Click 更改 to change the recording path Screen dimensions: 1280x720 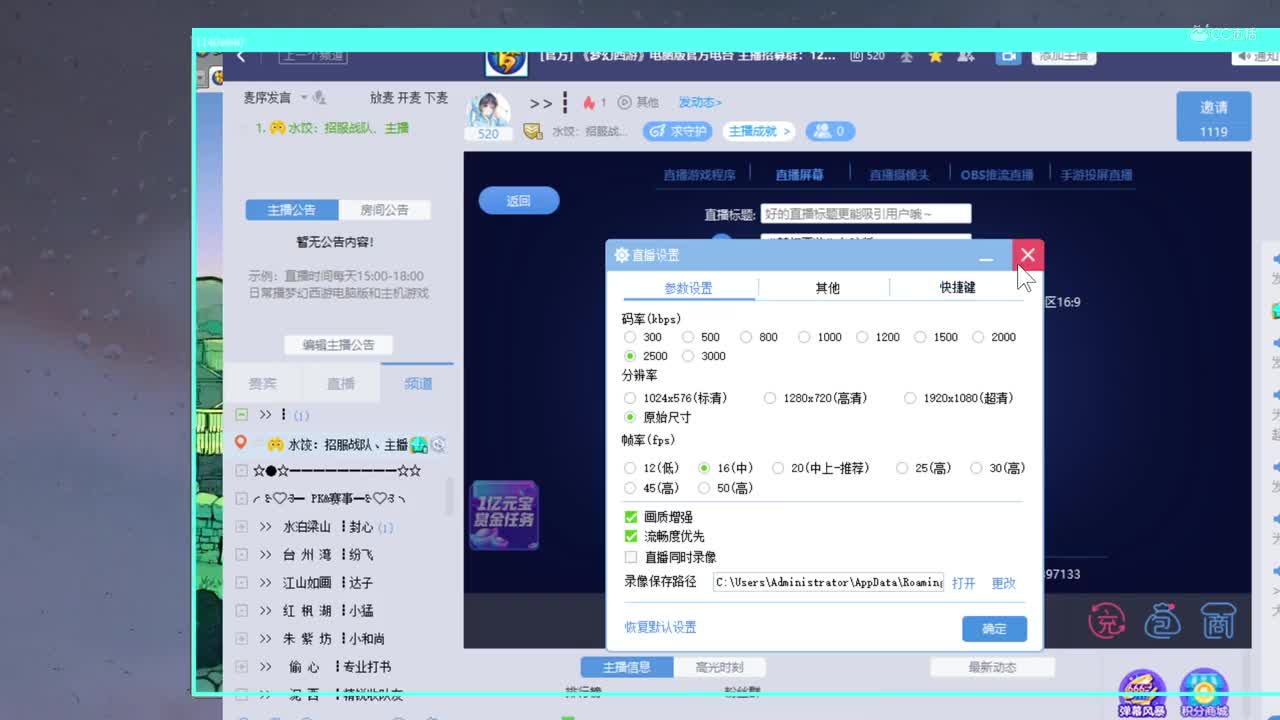point(1003,583)
